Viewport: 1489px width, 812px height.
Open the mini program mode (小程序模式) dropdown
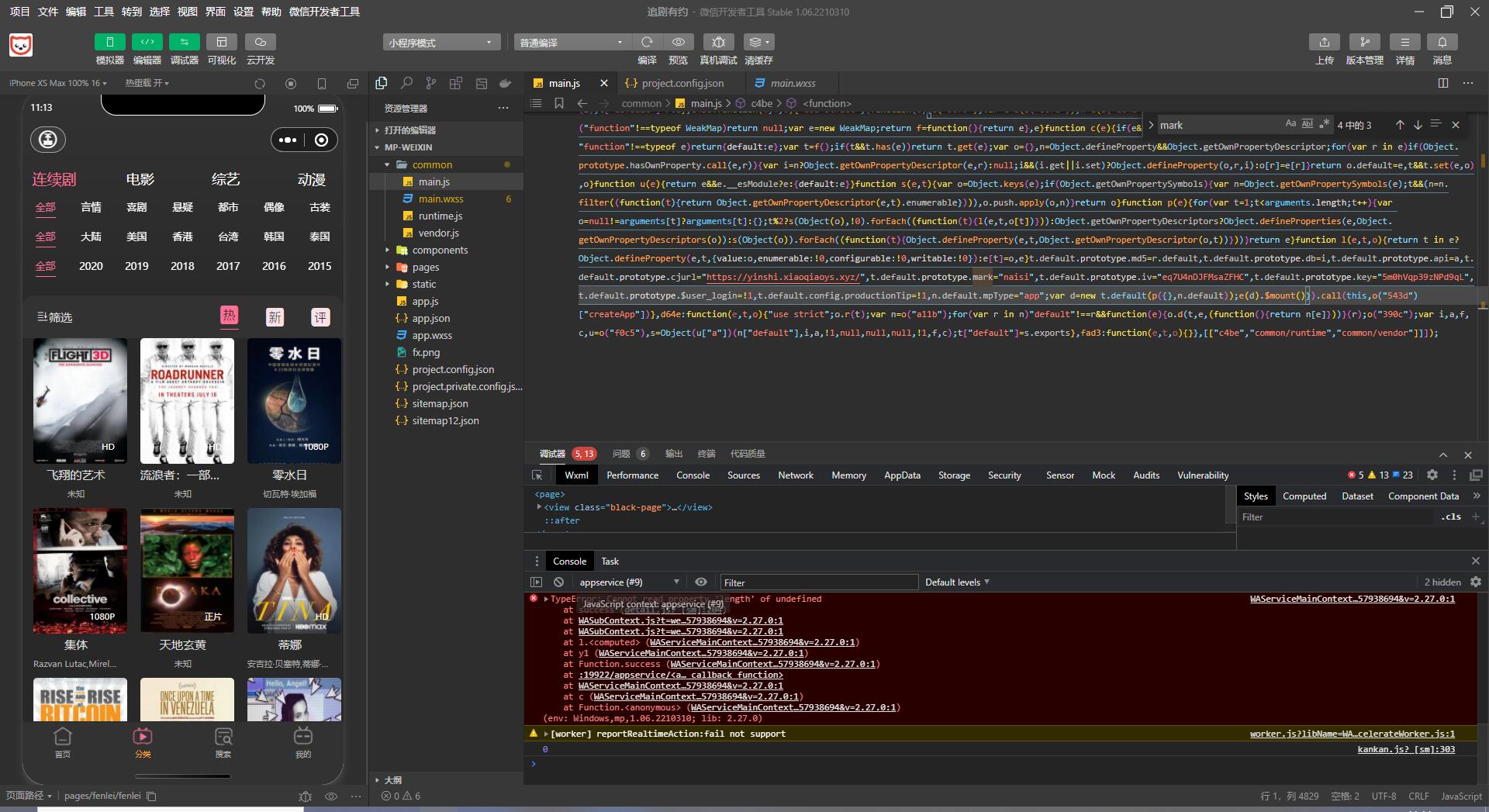(440, 42)
